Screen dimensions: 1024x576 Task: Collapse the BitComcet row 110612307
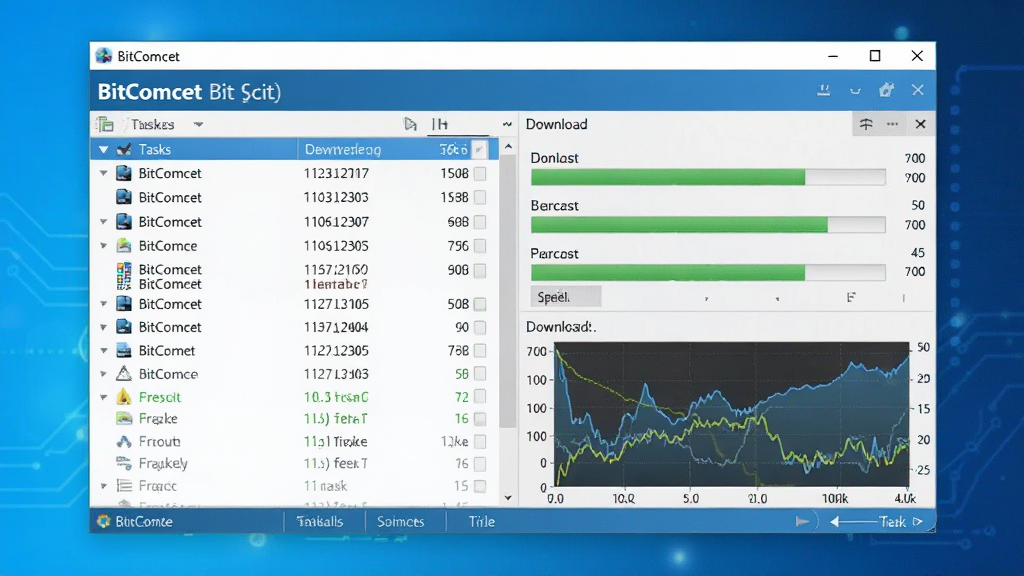(x=103, y=222)
